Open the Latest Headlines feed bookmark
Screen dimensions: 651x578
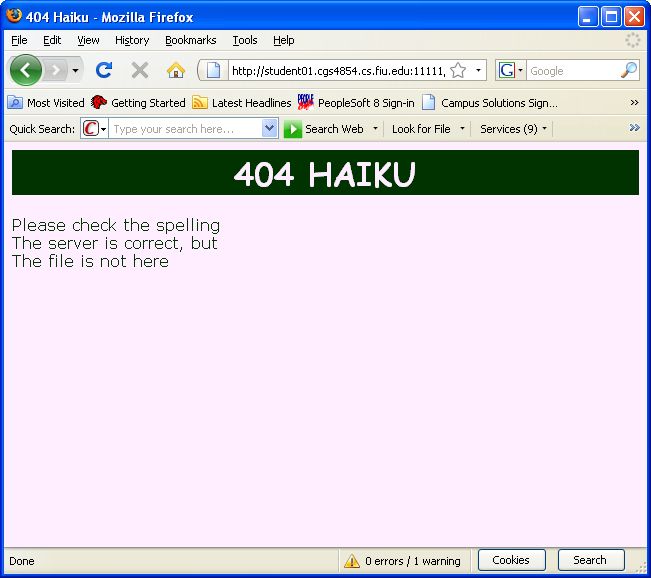click(242, 103)
